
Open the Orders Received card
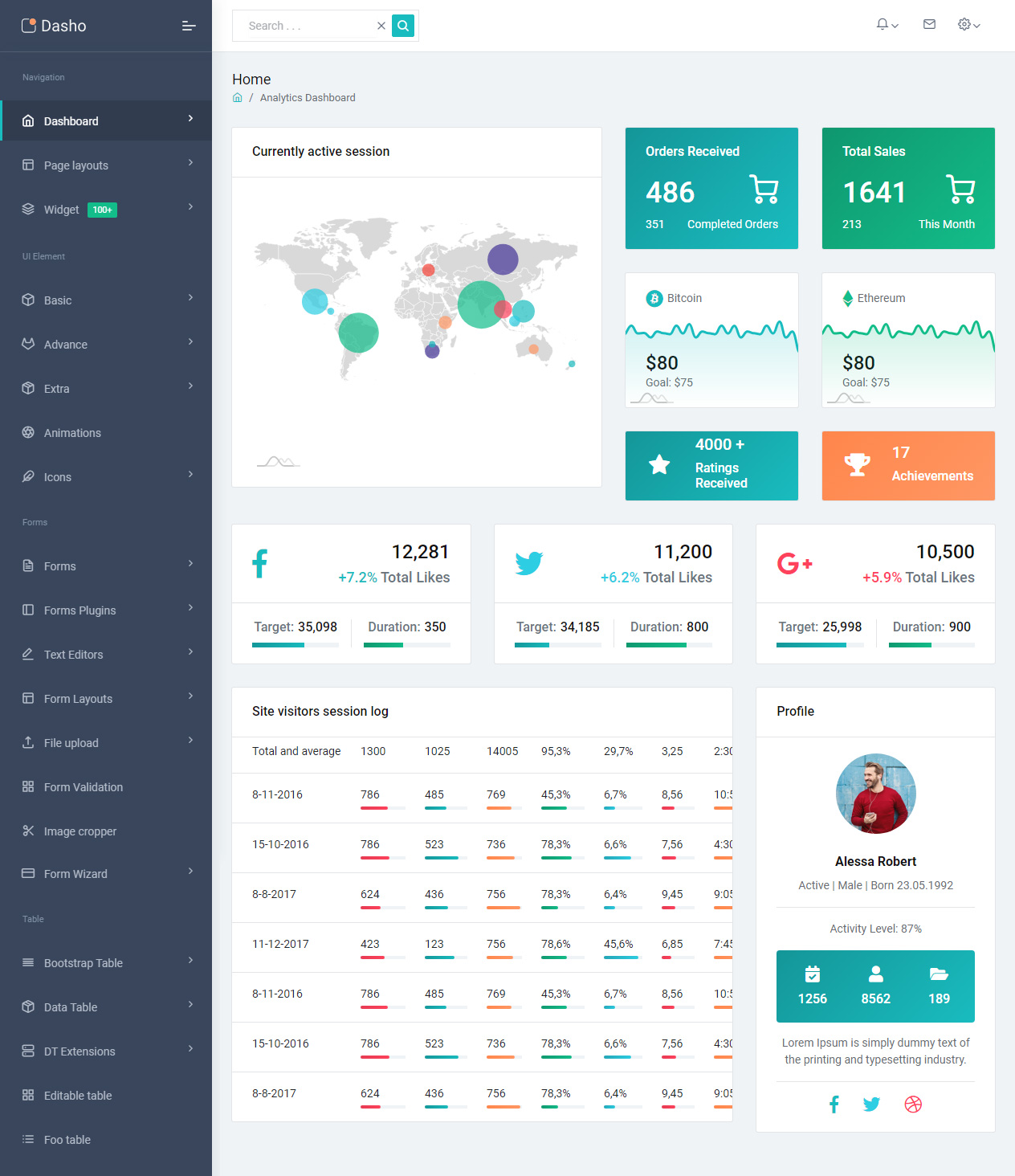(x=711, y=188)
